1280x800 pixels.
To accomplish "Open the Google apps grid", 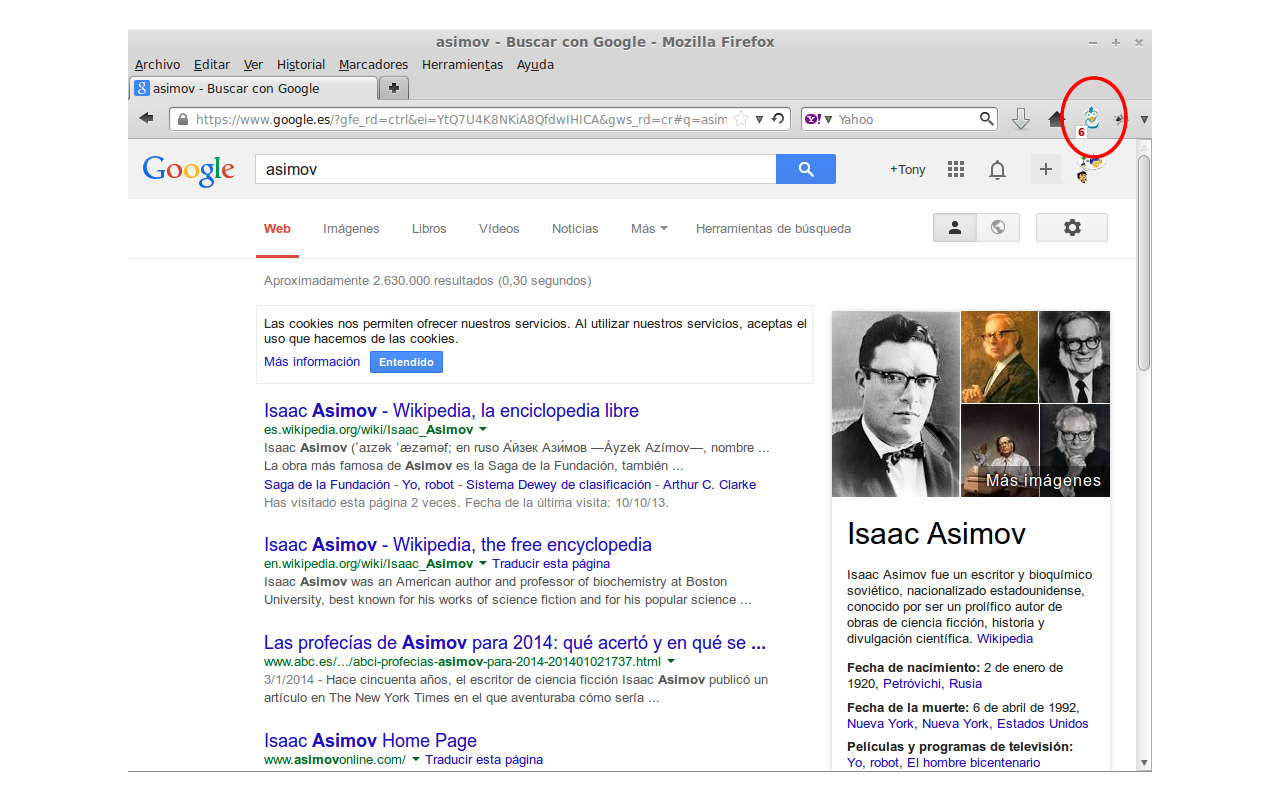I will [956, 170].
